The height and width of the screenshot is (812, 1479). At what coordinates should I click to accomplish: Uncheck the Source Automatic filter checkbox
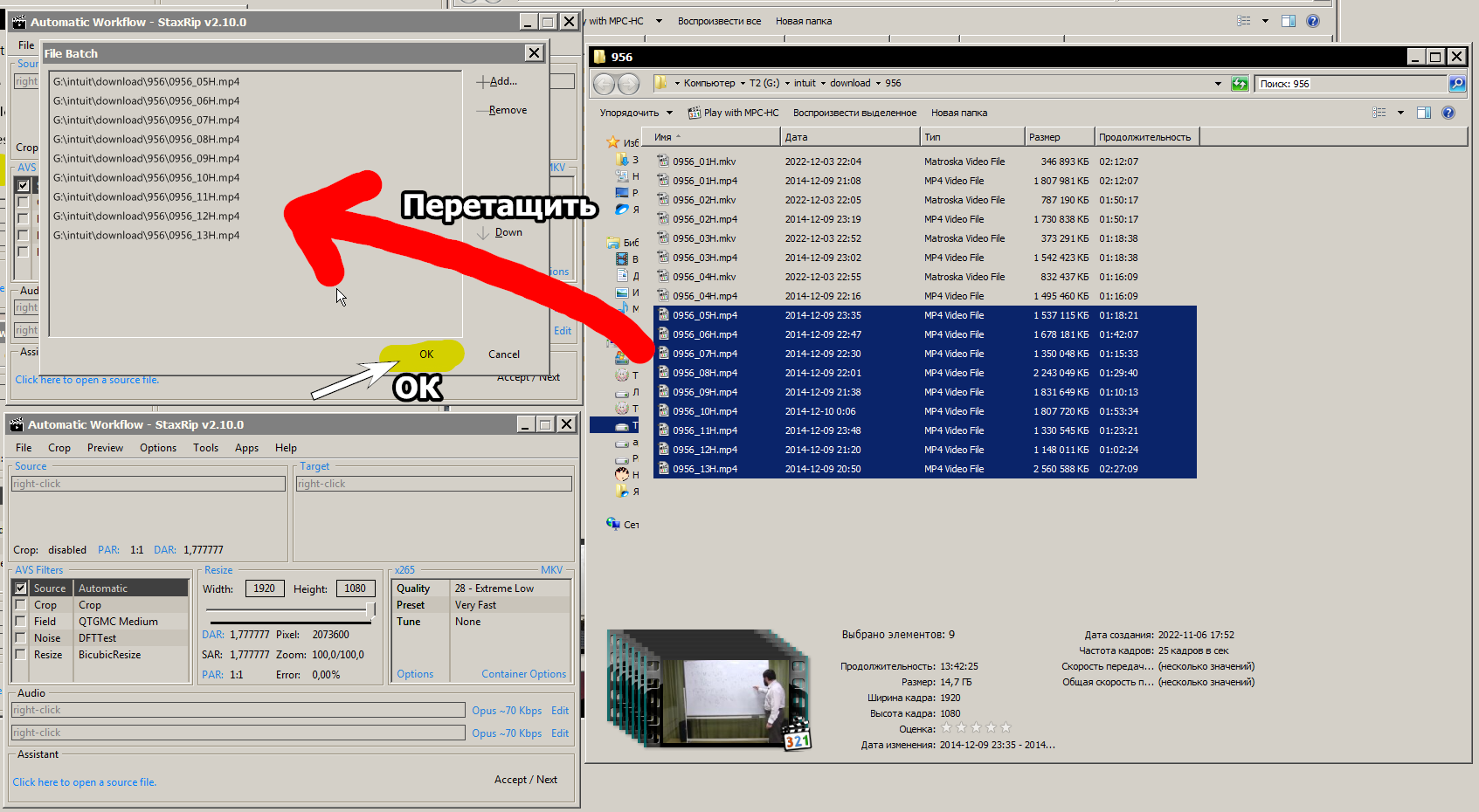coord(21,588)
